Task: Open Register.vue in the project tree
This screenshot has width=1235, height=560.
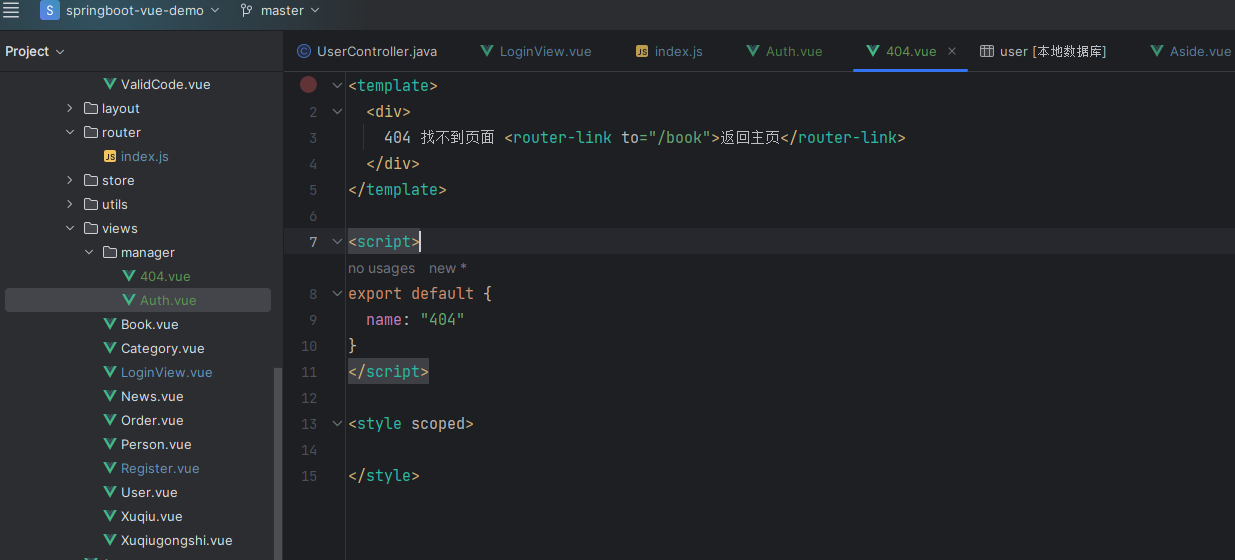Action: (x=160, y=468)
